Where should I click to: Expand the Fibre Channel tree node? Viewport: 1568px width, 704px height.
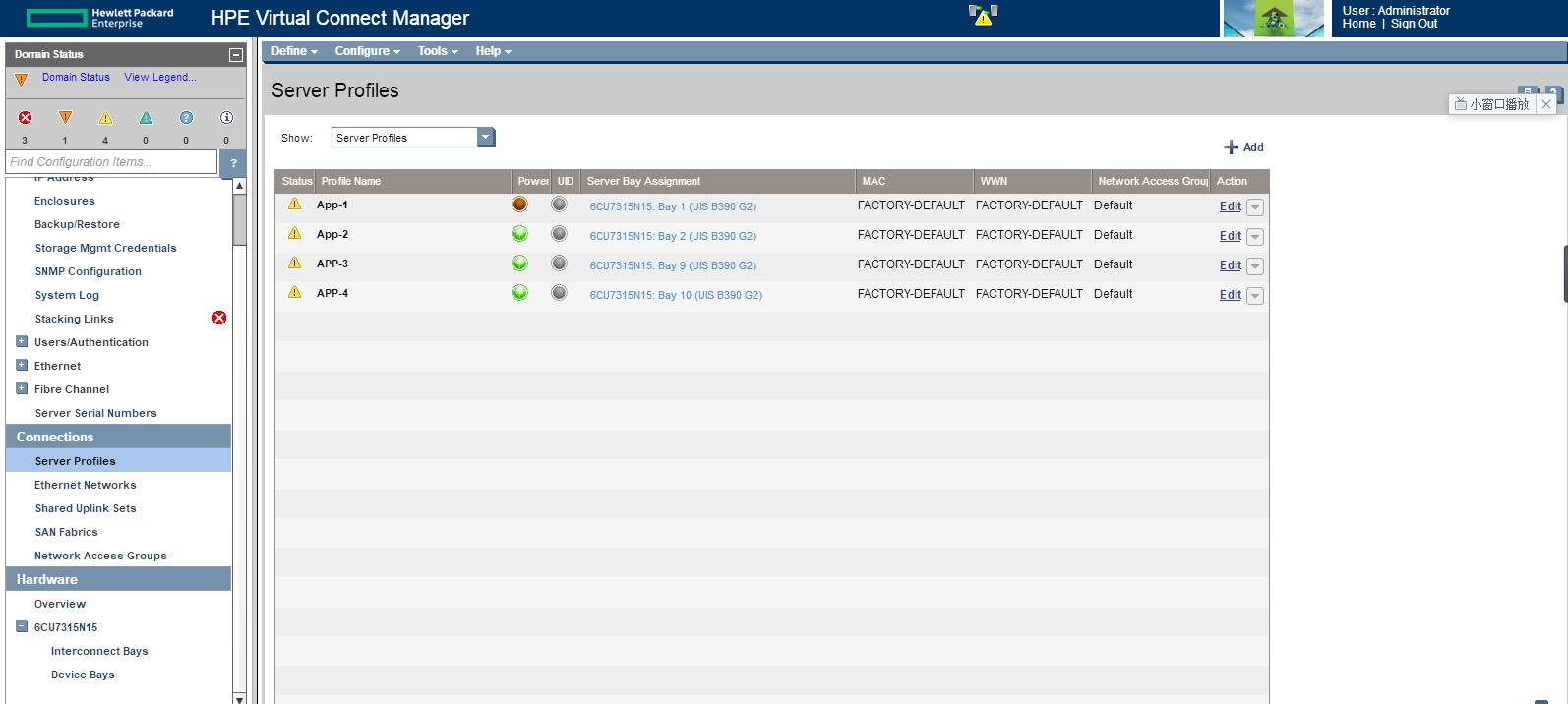[x=22, y=388]
